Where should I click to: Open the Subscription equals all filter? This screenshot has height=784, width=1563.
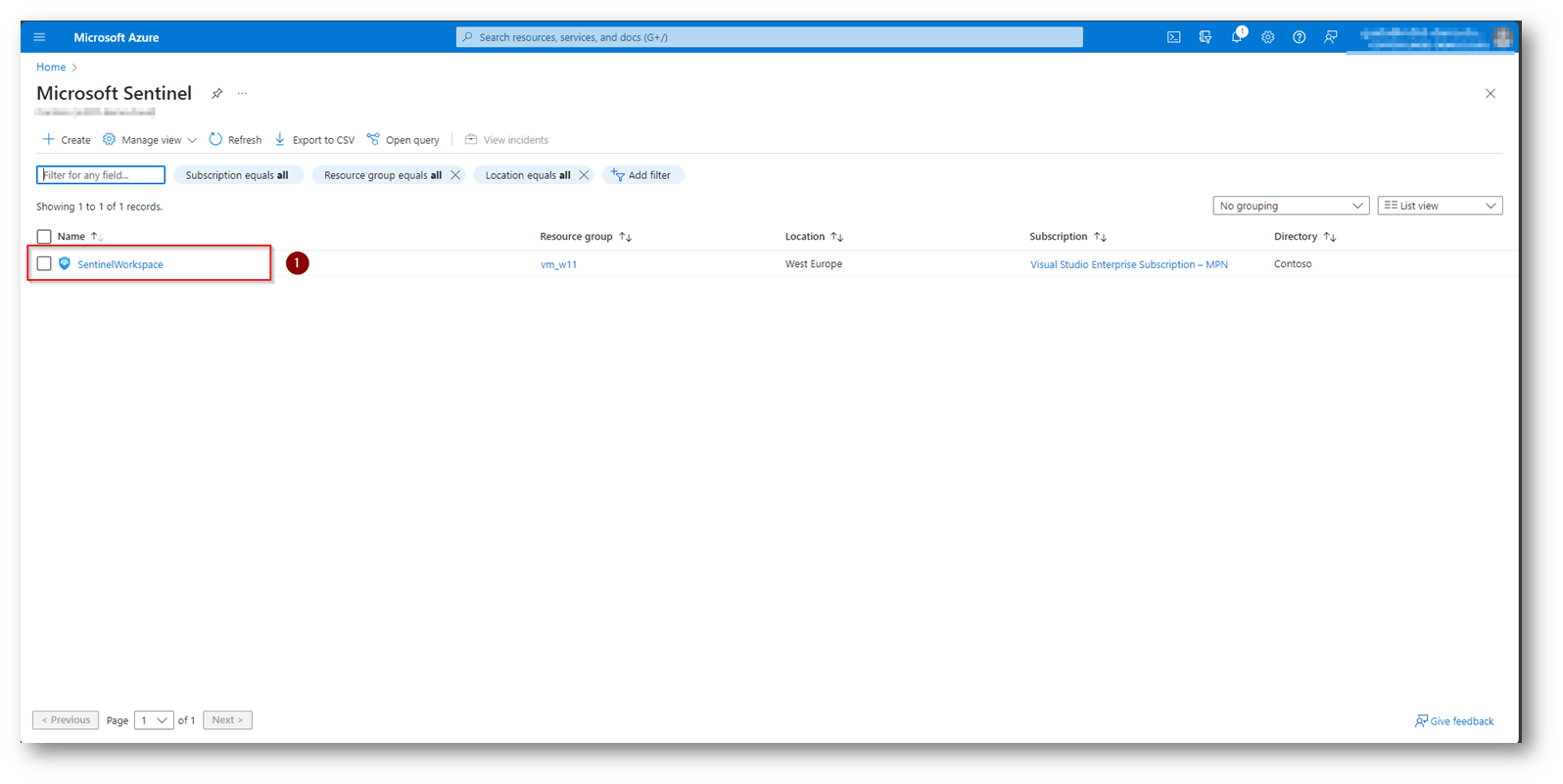click(x=237, y=175)
